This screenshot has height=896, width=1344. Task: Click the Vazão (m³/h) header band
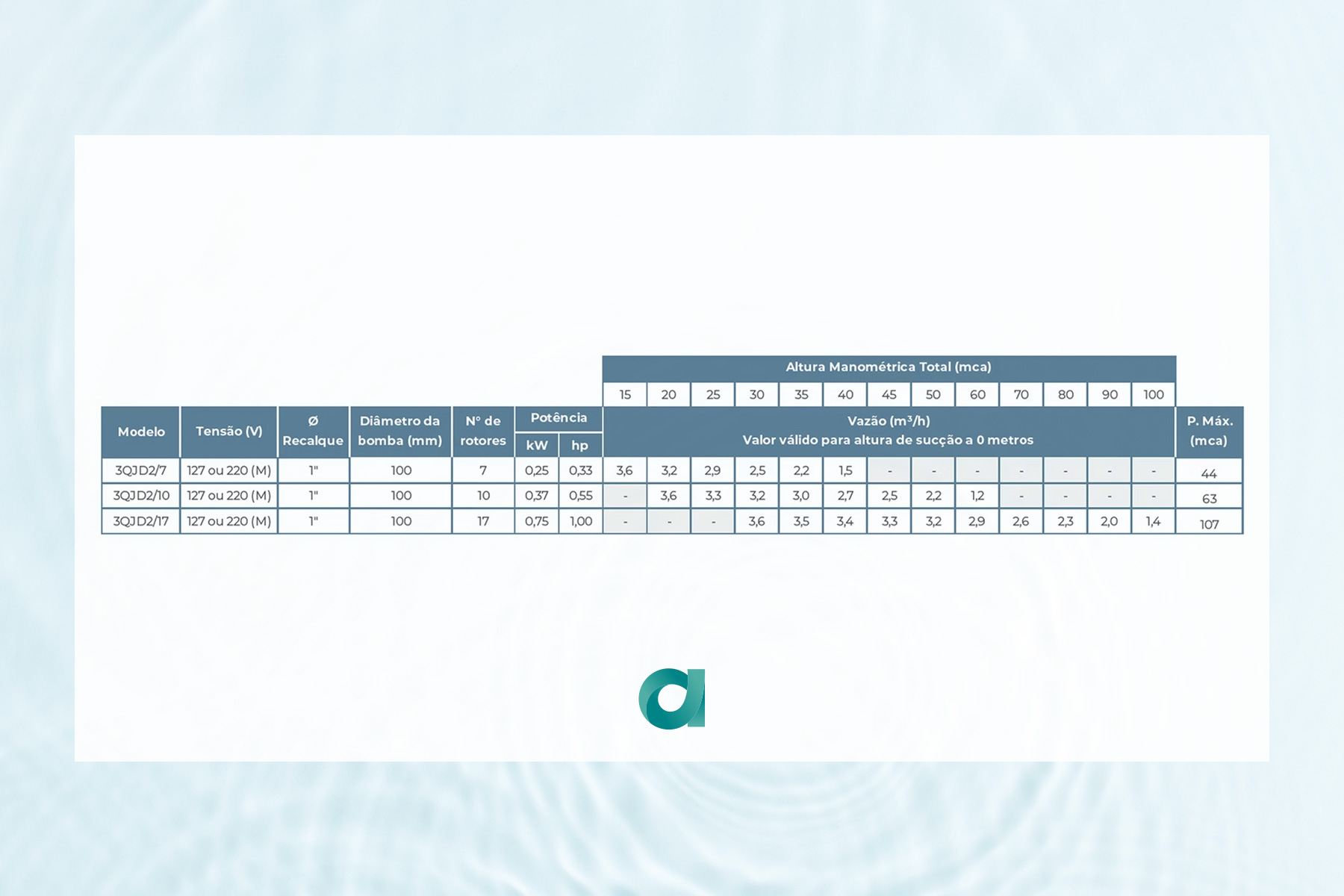pyautogui.click(x=889, y=431)
